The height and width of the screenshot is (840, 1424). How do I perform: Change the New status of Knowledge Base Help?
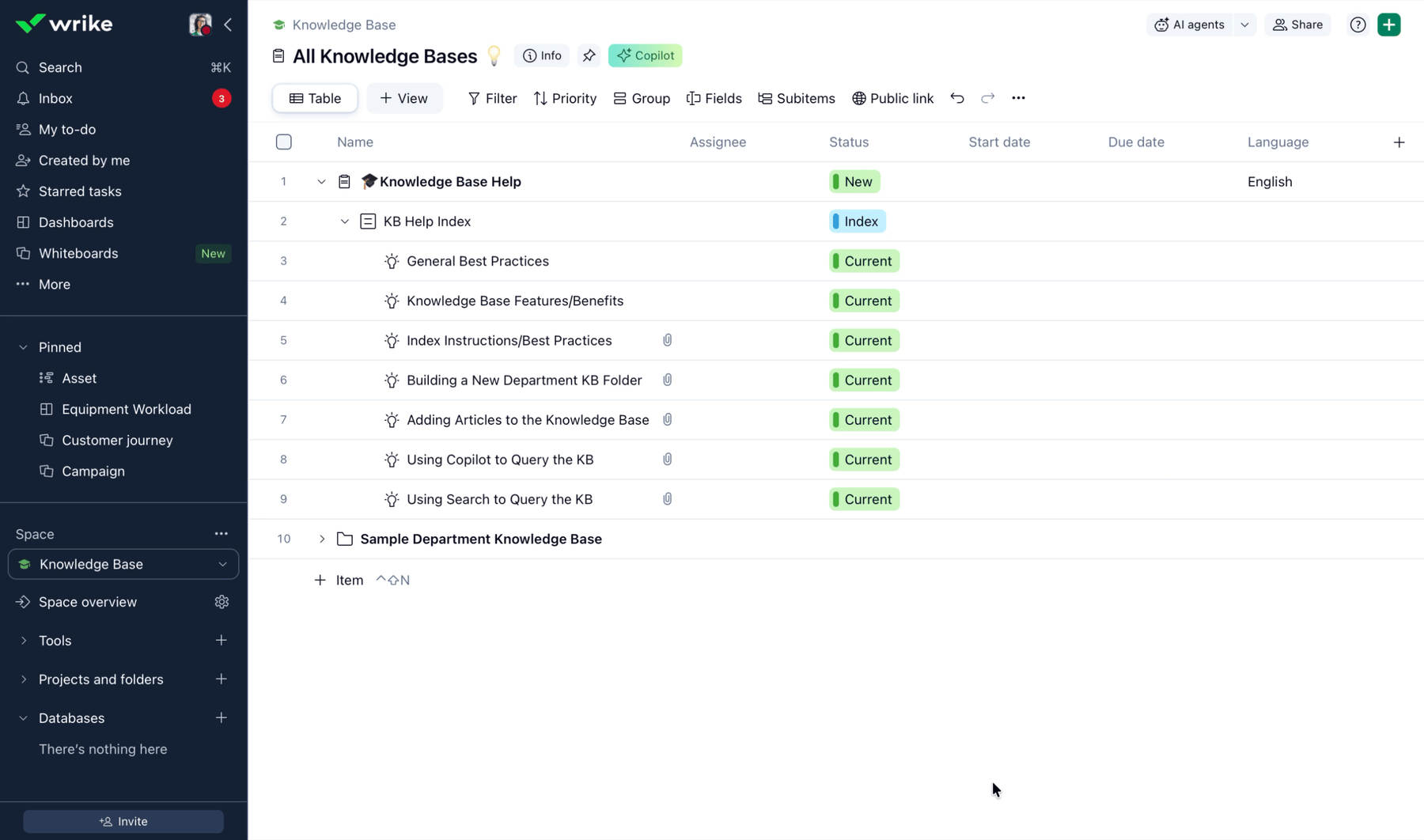click(854, 182)
